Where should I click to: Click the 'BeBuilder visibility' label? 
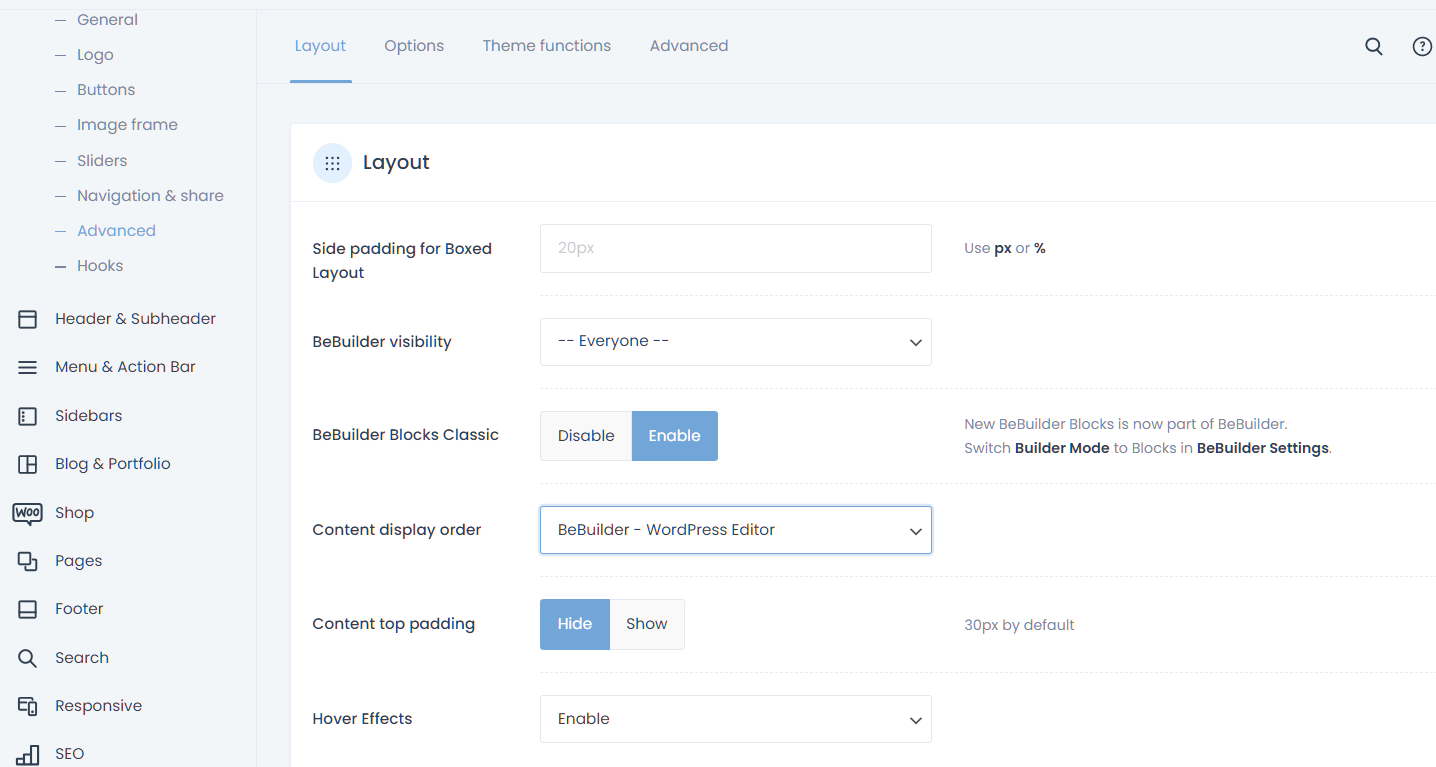click(382, 342)
